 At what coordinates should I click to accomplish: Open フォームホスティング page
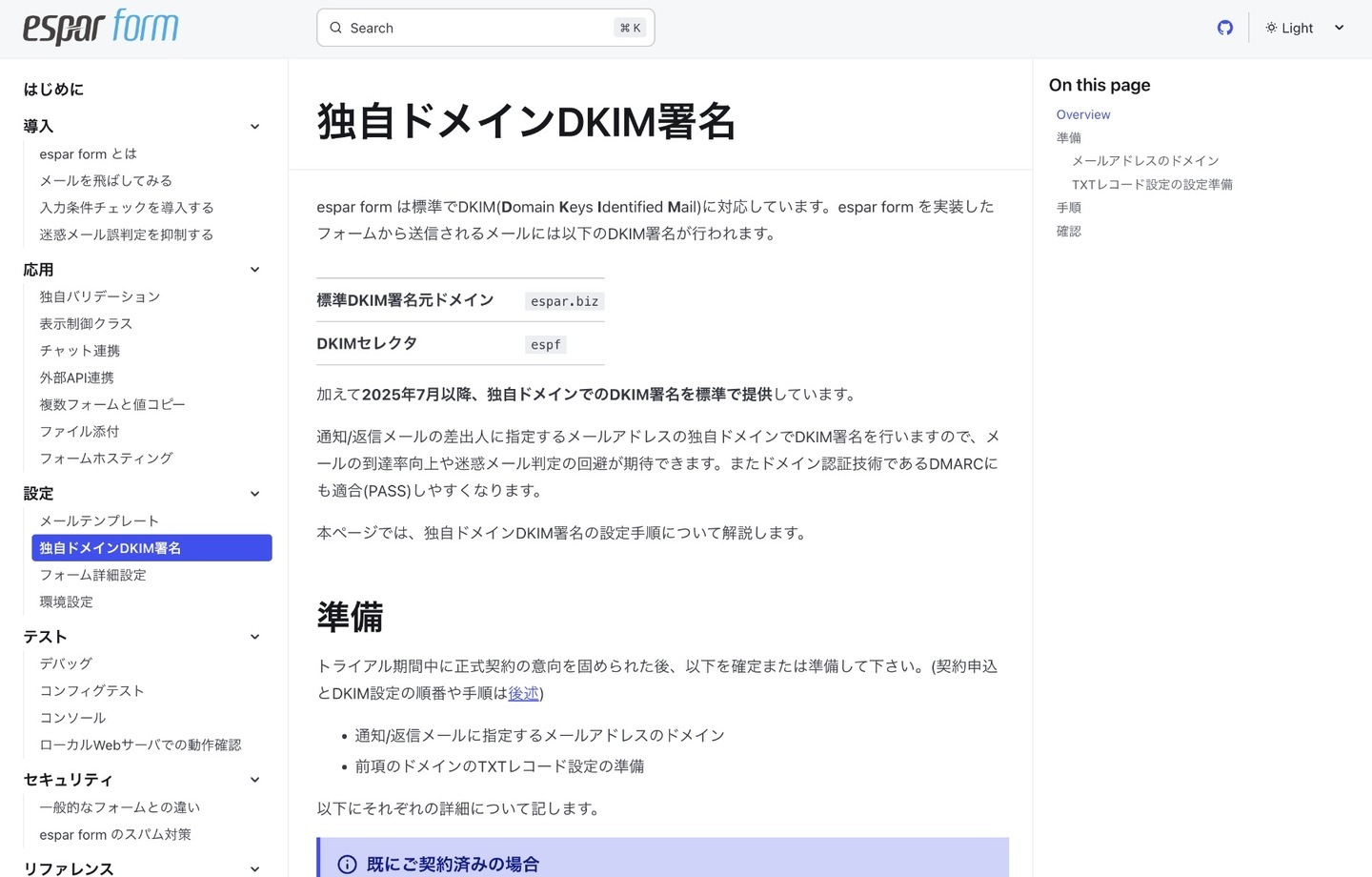click(106, 459)
